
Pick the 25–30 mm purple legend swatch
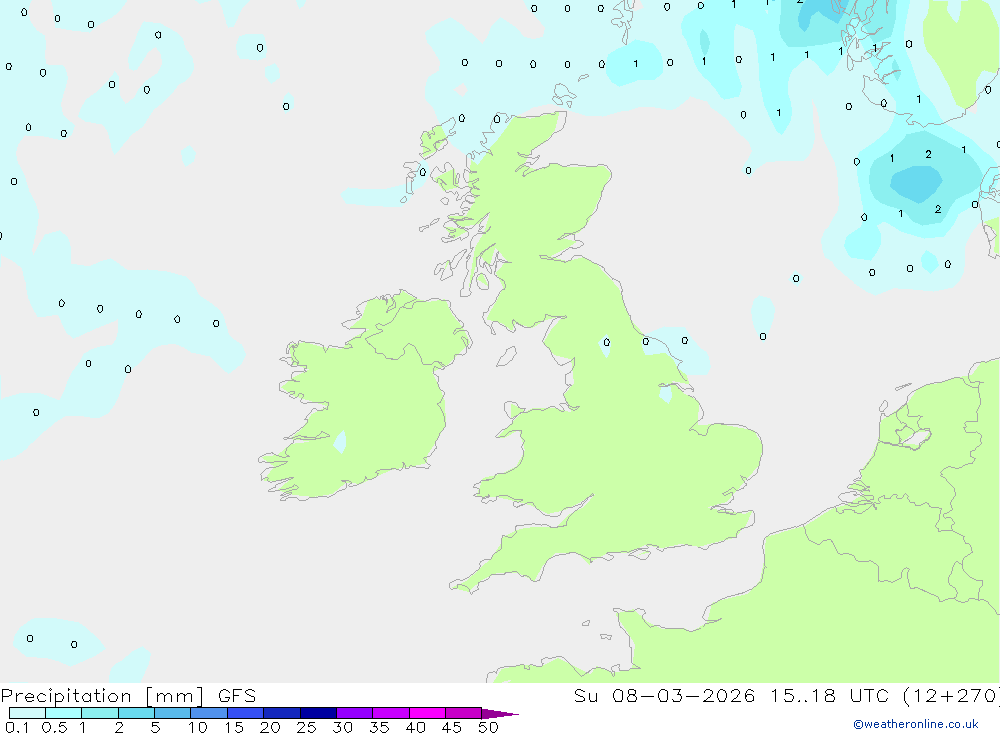(x=318, y=713)
